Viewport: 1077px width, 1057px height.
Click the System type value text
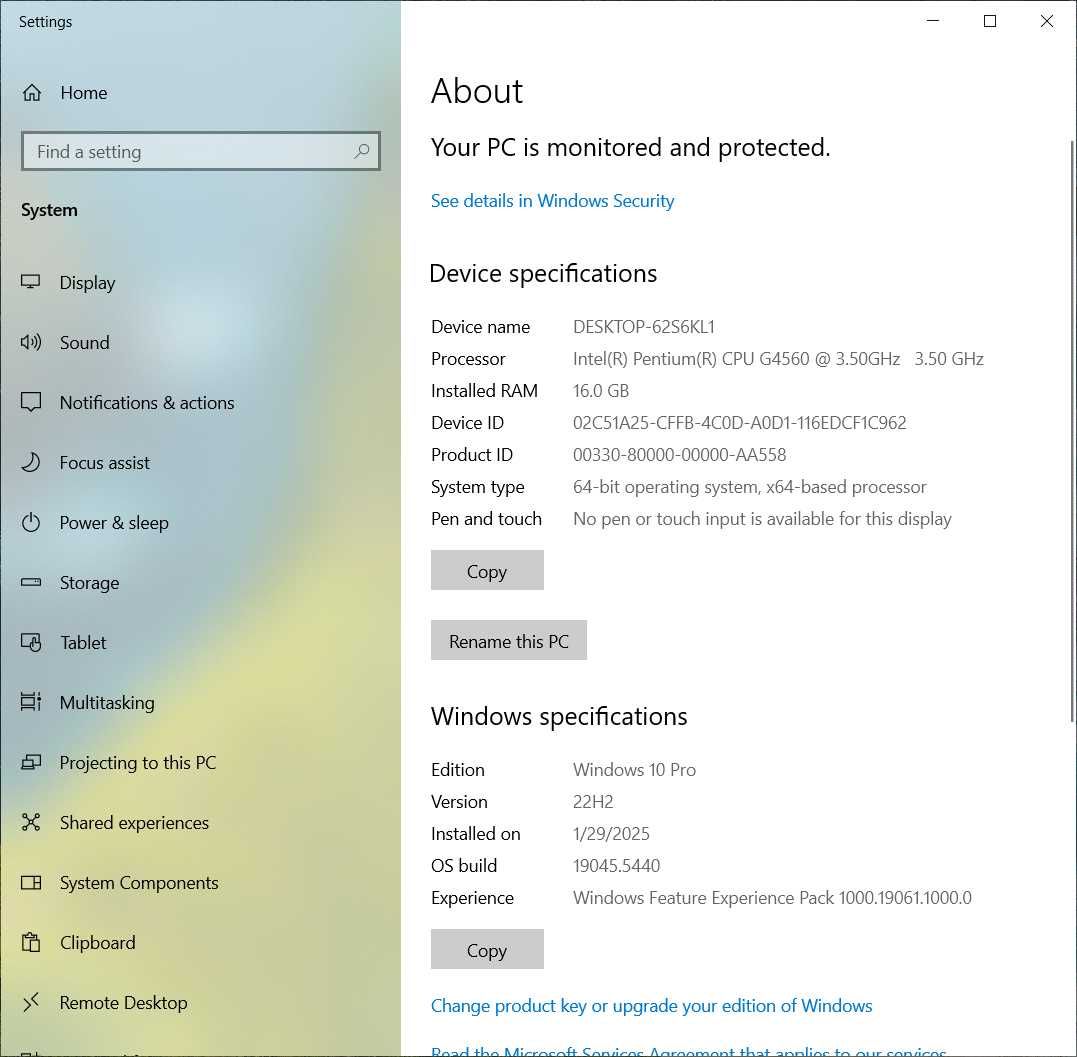[749, 487]
